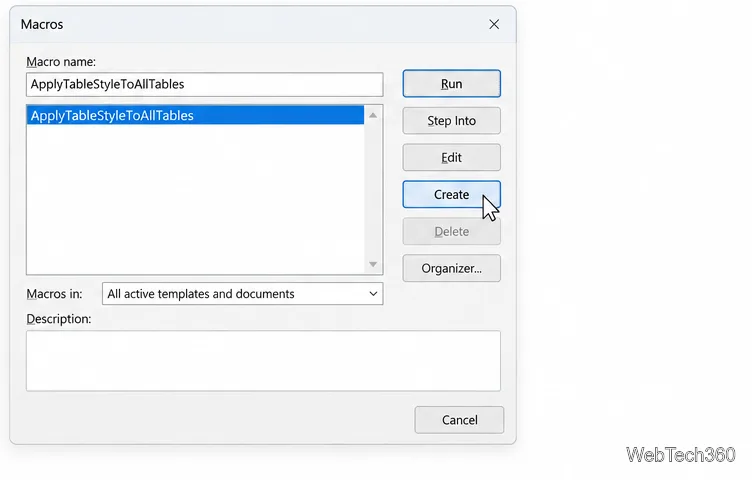The height and width of the screenshot is (480, 752).
Task: Focus the Description text box
Action: click(263, 361)
